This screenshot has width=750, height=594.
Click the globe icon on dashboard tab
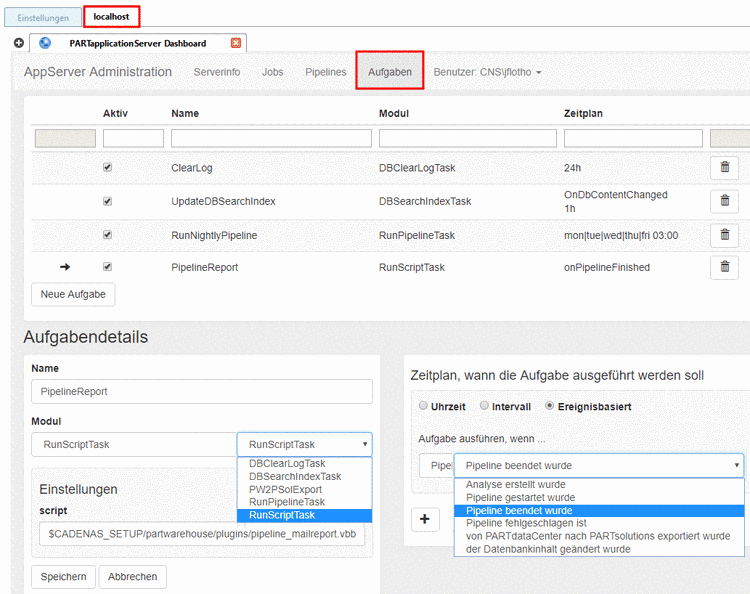point(46,43)
